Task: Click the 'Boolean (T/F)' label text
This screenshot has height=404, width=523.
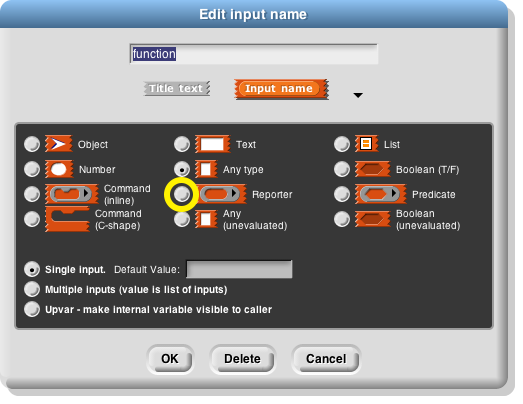Action: pyautogui.click(x=428, y=170)
